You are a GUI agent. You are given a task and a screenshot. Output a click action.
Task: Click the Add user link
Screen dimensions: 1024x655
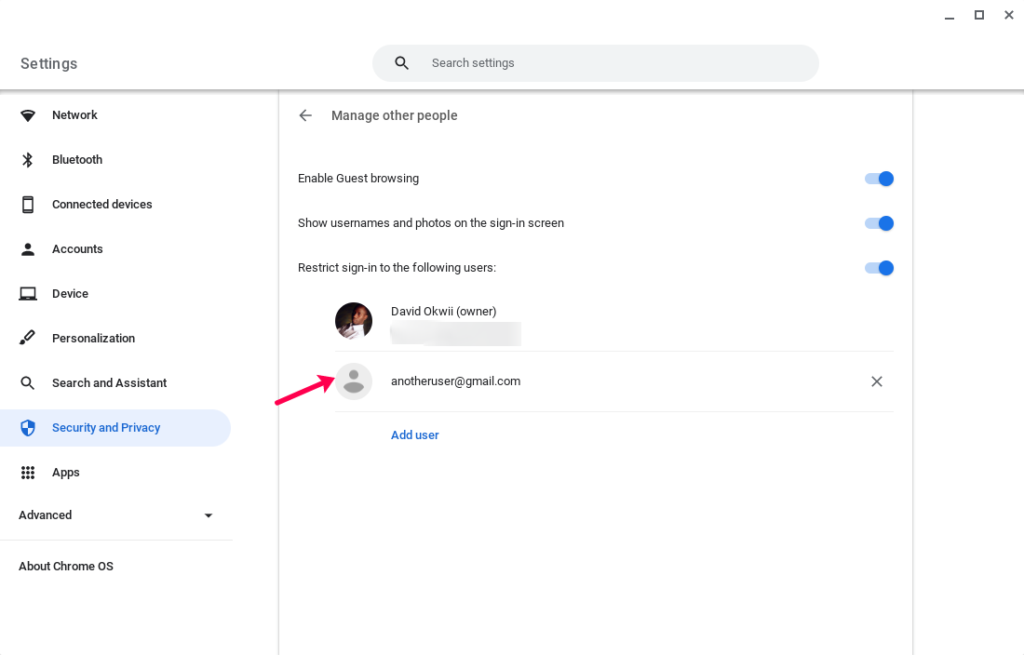[x=415, y=435]
